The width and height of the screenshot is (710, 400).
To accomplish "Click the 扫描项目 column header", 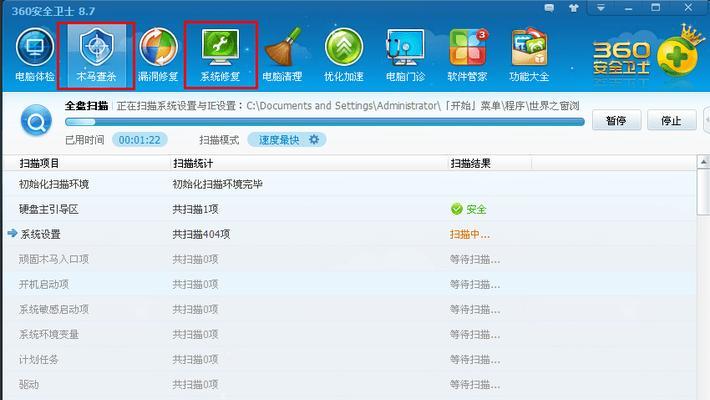I will click(39, 163).
